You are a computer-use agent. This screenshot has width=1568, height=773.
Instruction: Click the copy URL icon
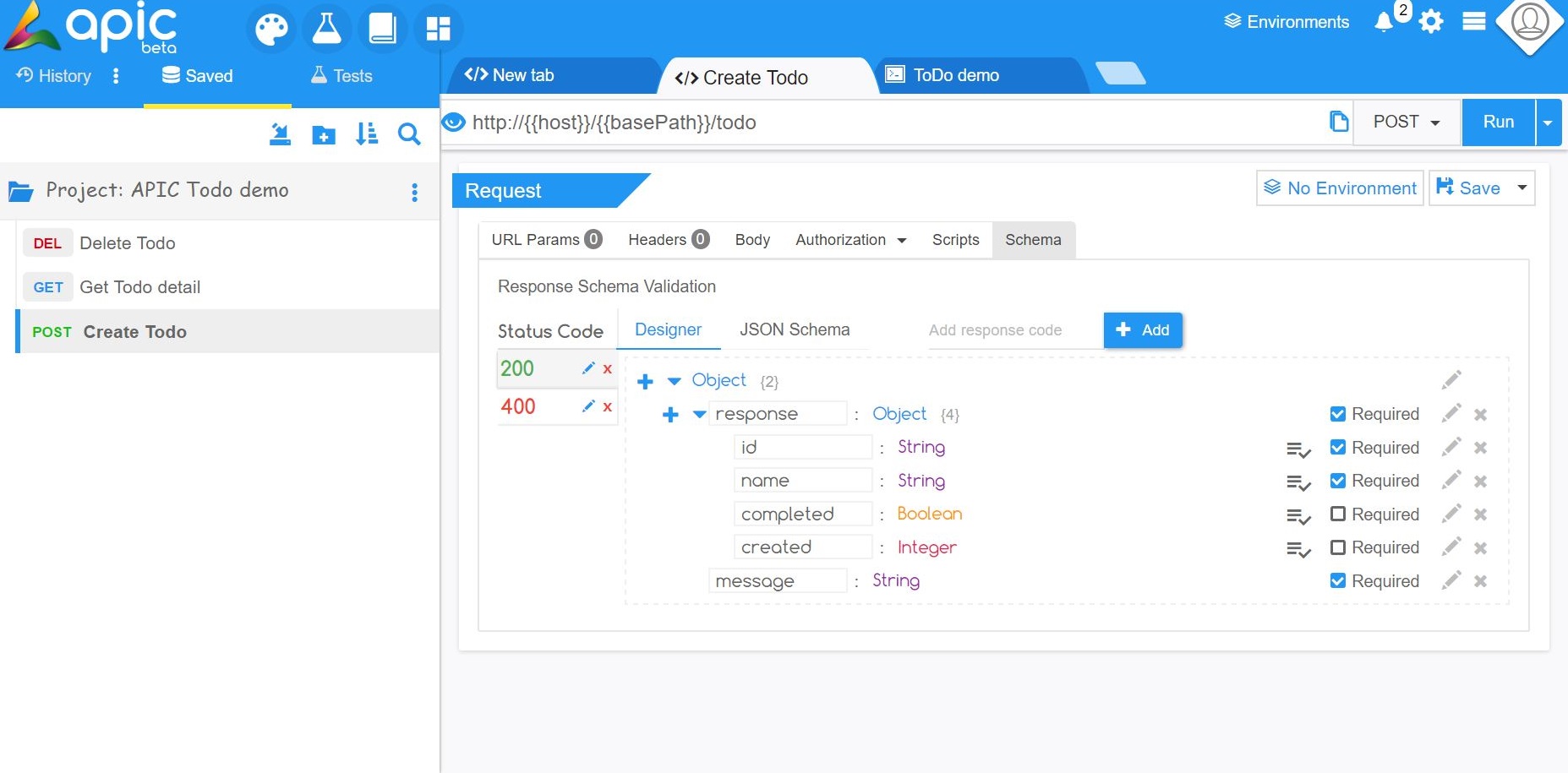[x=1339, y=122]
